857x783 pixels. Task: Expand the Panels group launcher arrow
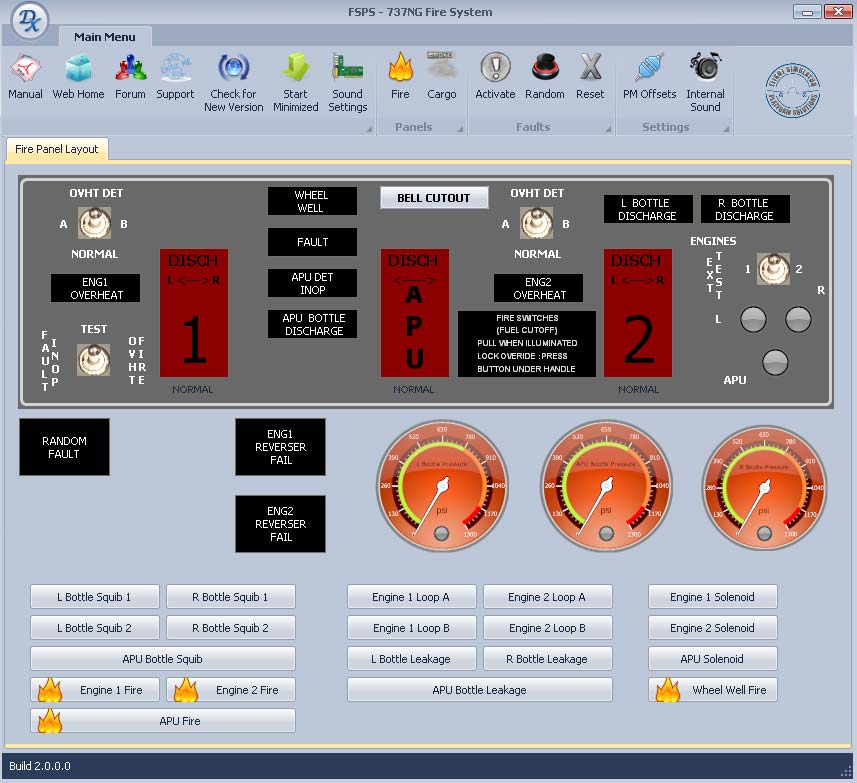(461, 129)
